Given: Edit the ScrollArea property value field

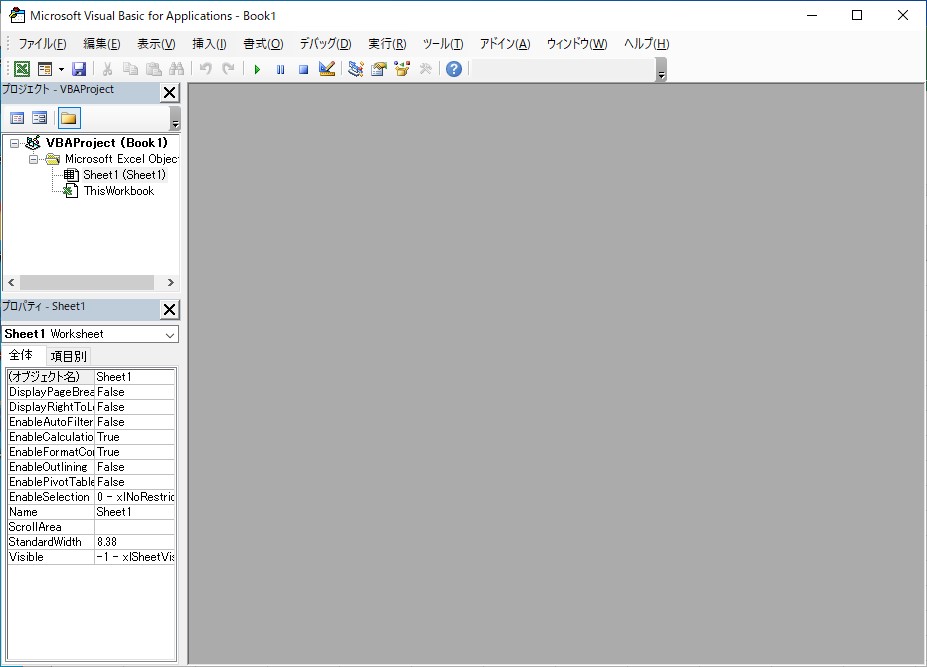Looking at the screenshot, I should (135, 526).
